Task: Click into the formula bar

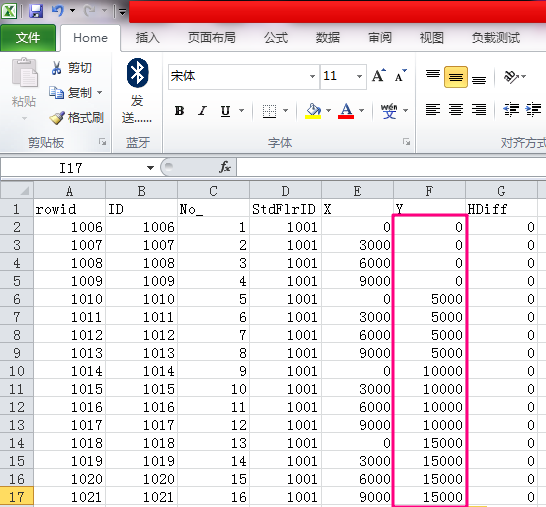Action: pyautogui.click(x=391, y=167)
